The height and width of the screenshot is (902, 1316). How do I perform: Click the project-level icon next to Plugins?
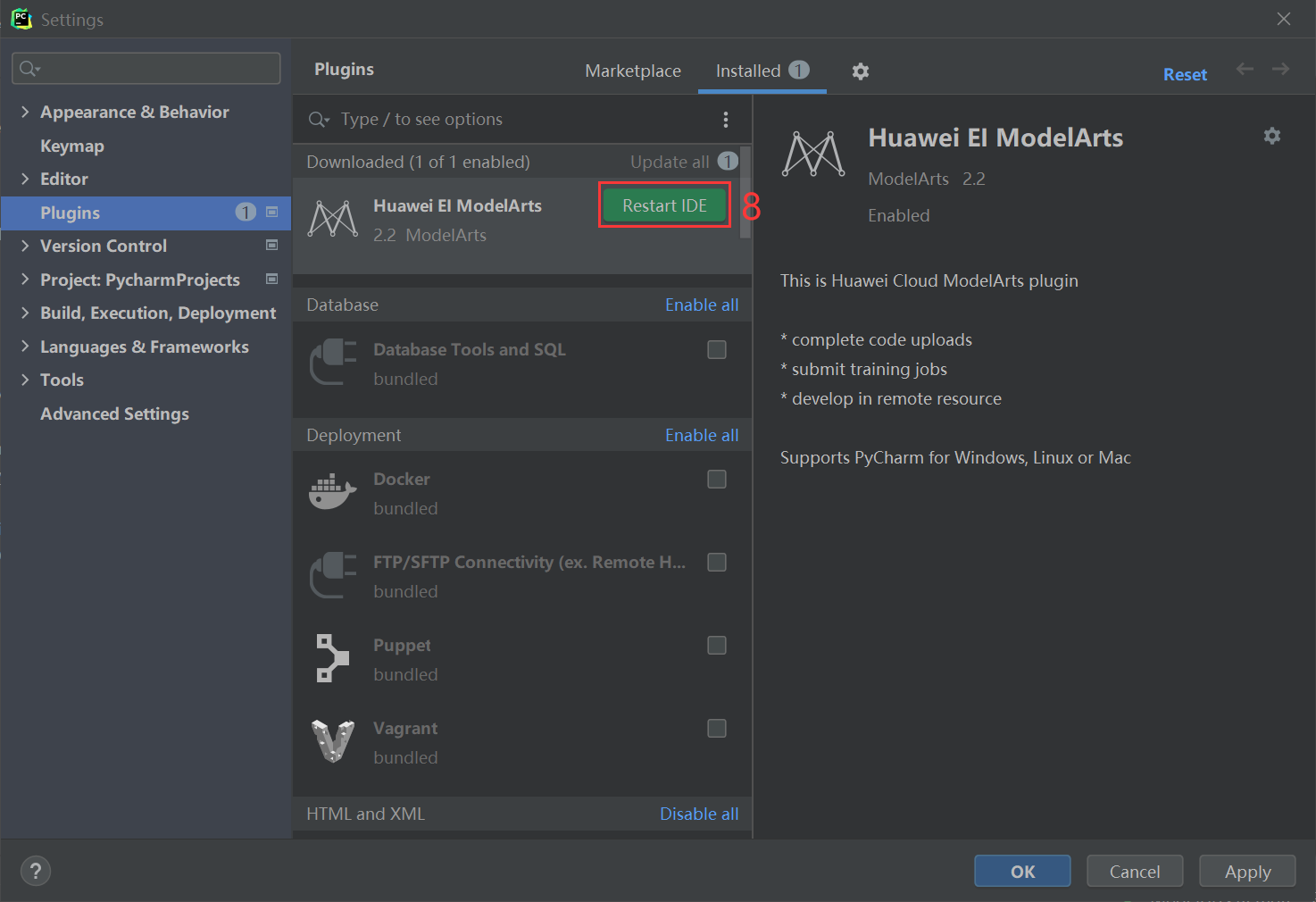tap(272, 212)
